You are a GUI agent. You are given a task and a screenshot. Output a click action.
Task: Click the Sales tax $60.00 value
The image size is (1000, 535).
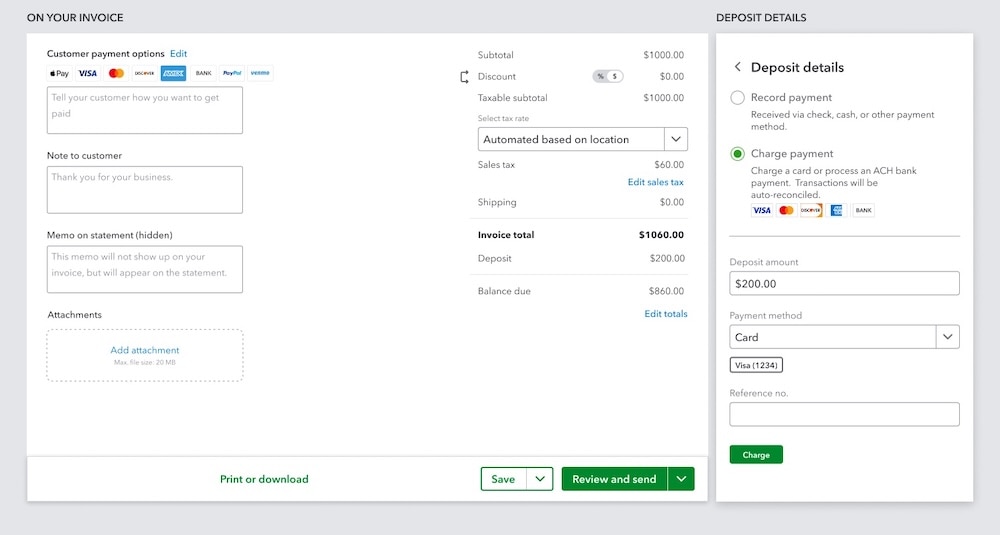pyautogui.click(x=669, y=165)
